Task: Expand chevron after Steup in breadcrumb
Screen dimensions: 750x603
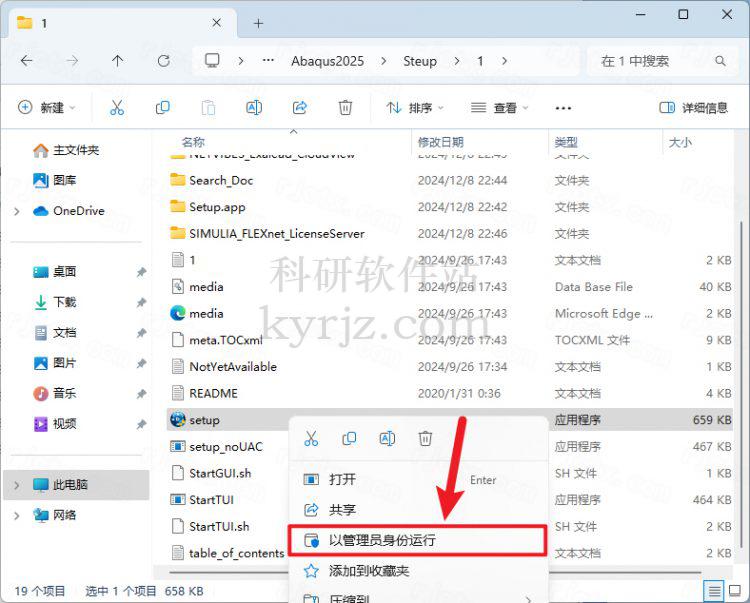Action: pos(457,61)
